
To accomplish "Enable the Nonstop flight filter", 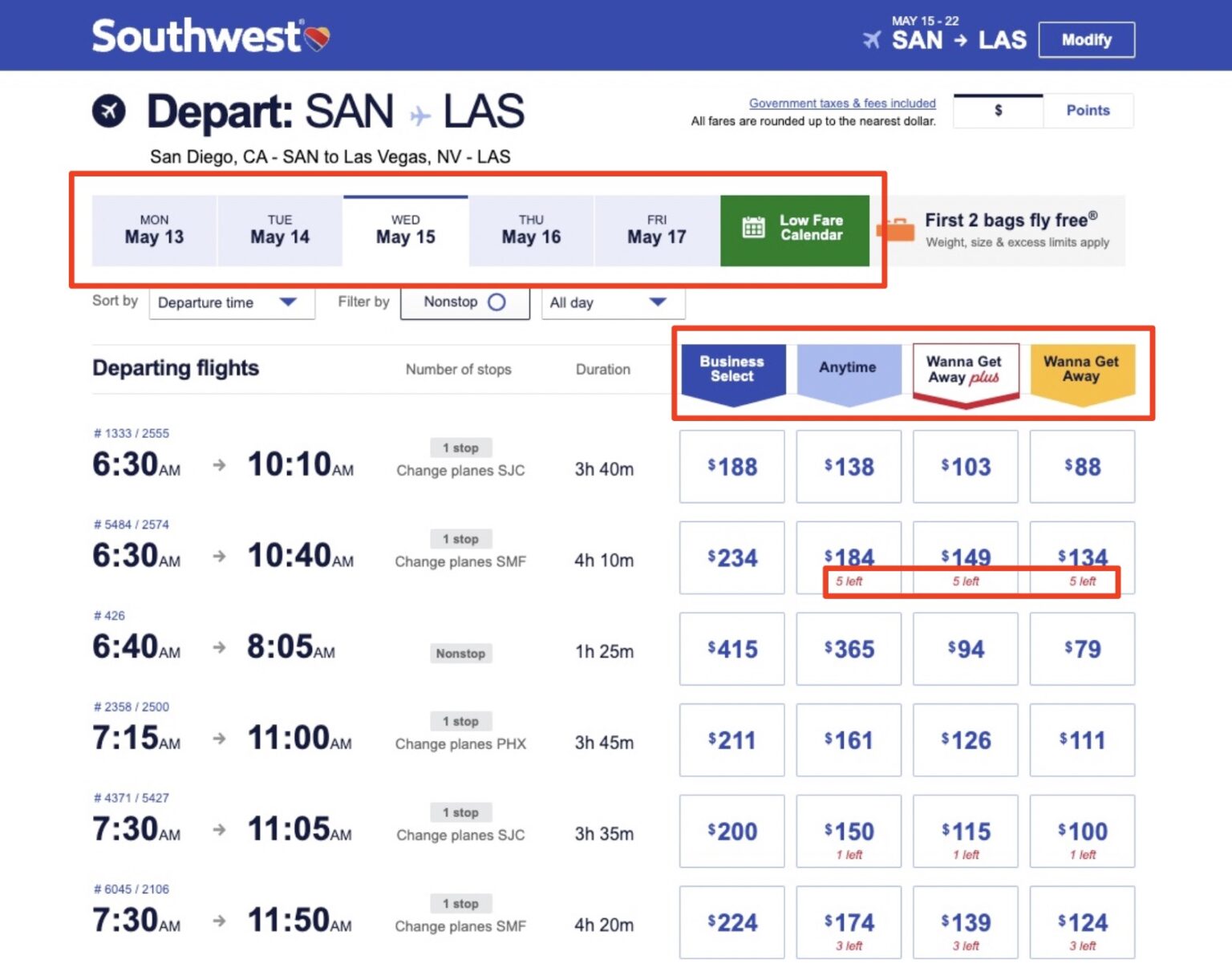I will [498, 302].
